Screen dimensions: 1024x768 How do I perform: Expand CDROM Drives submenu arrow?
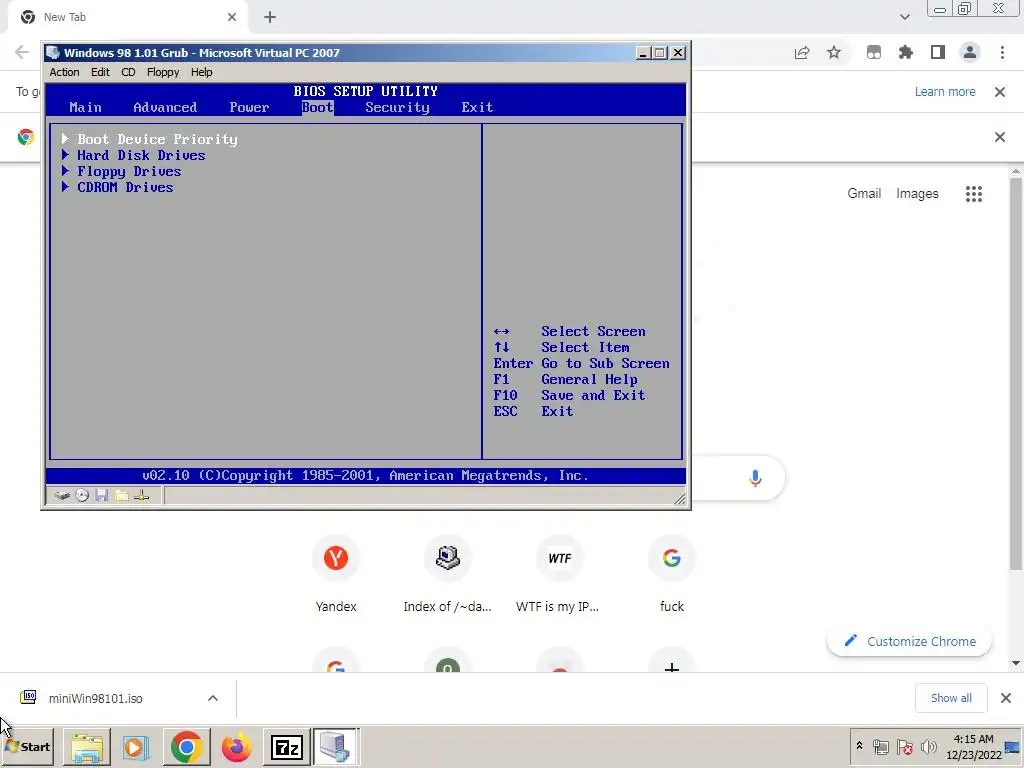[x=65, y=187]
